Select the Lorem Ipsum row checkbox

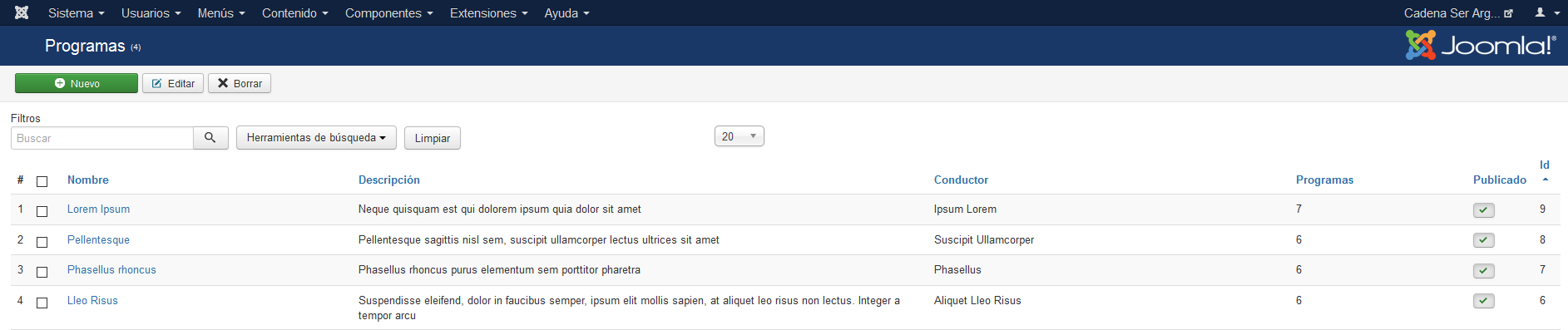42,211
